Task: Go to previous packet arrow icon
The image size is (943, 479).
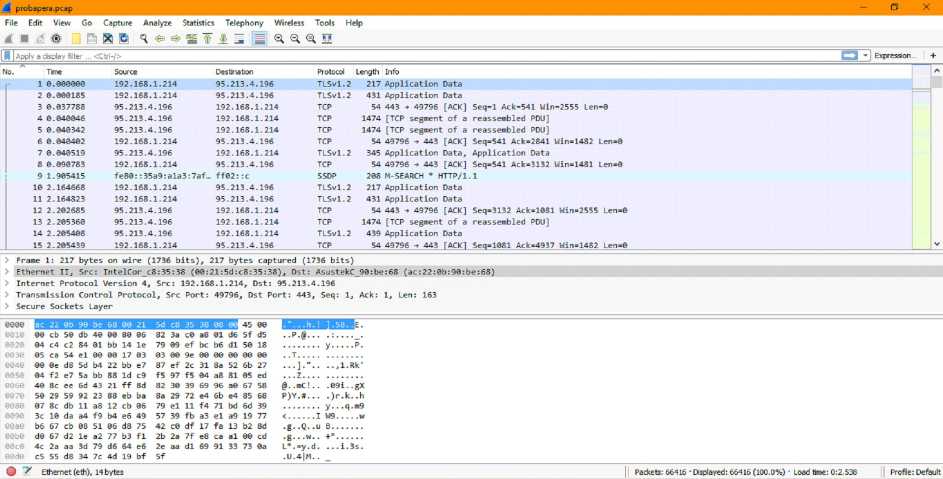Action: [160, 39]
